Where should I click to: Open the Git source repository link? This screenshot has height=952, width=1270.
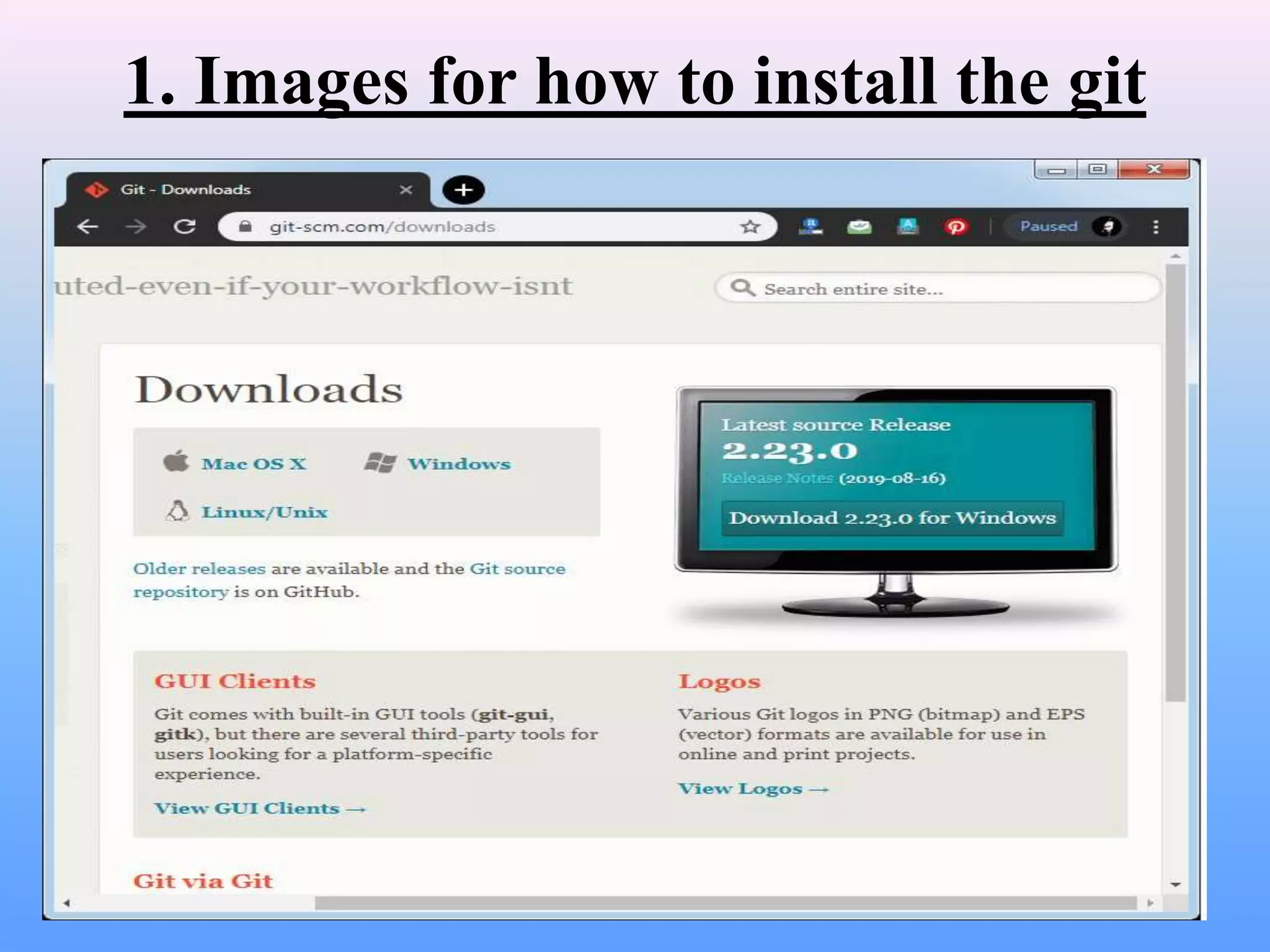349,580
